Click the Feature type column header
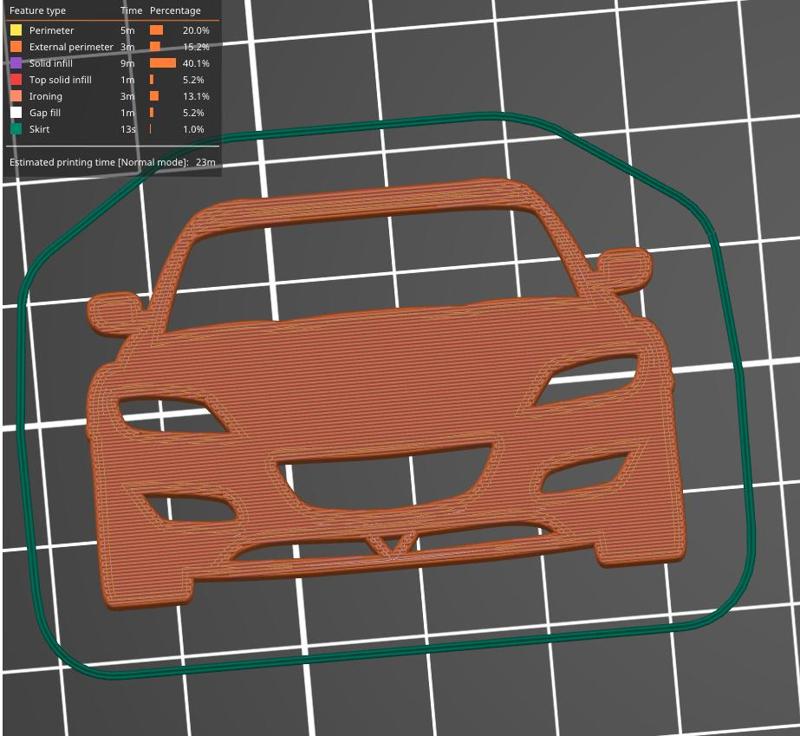This screenshot has width=800, height=736. (37, 11)
